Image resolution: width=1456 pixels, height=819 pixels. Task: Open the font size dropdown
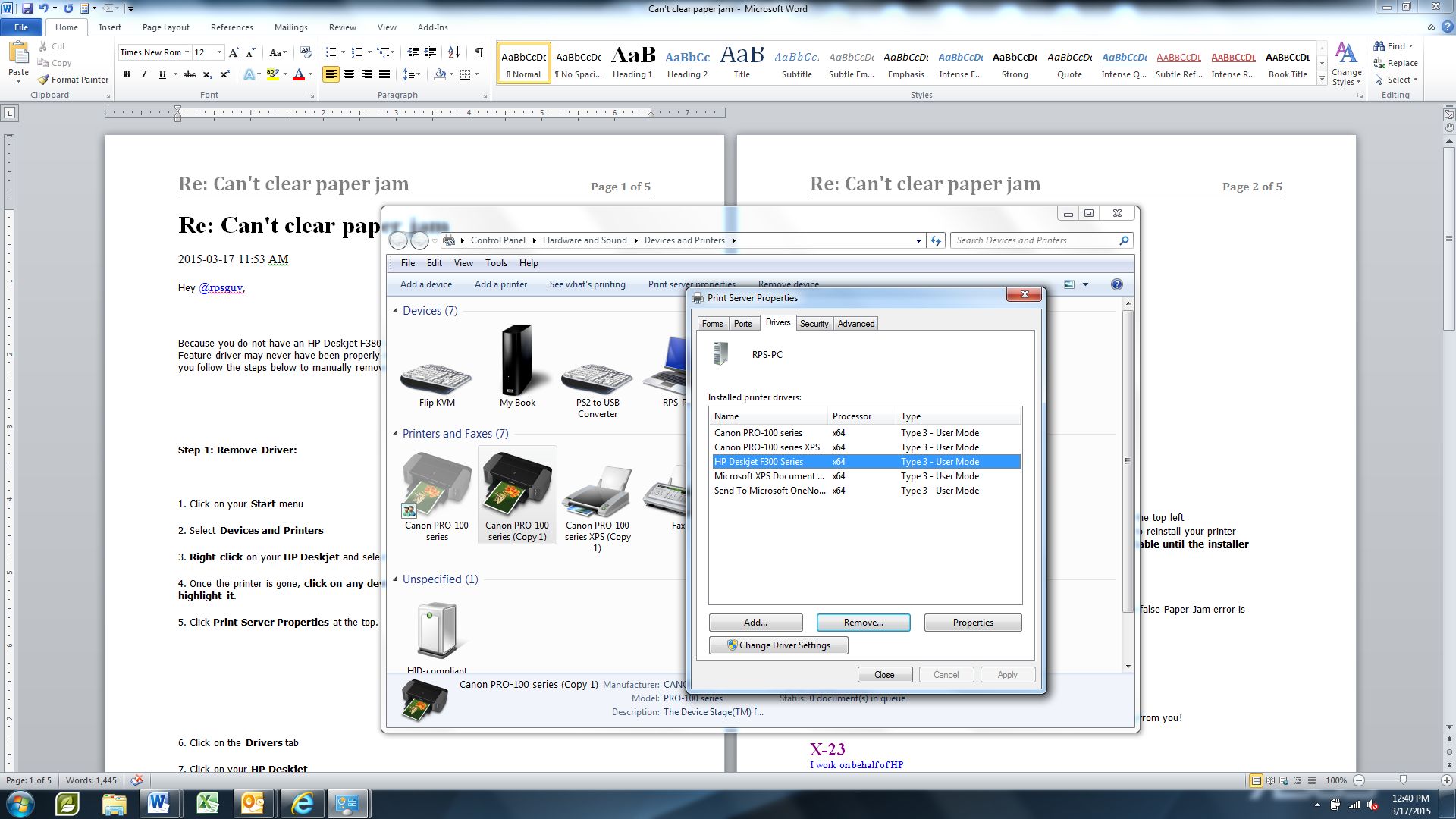(219, 52)
